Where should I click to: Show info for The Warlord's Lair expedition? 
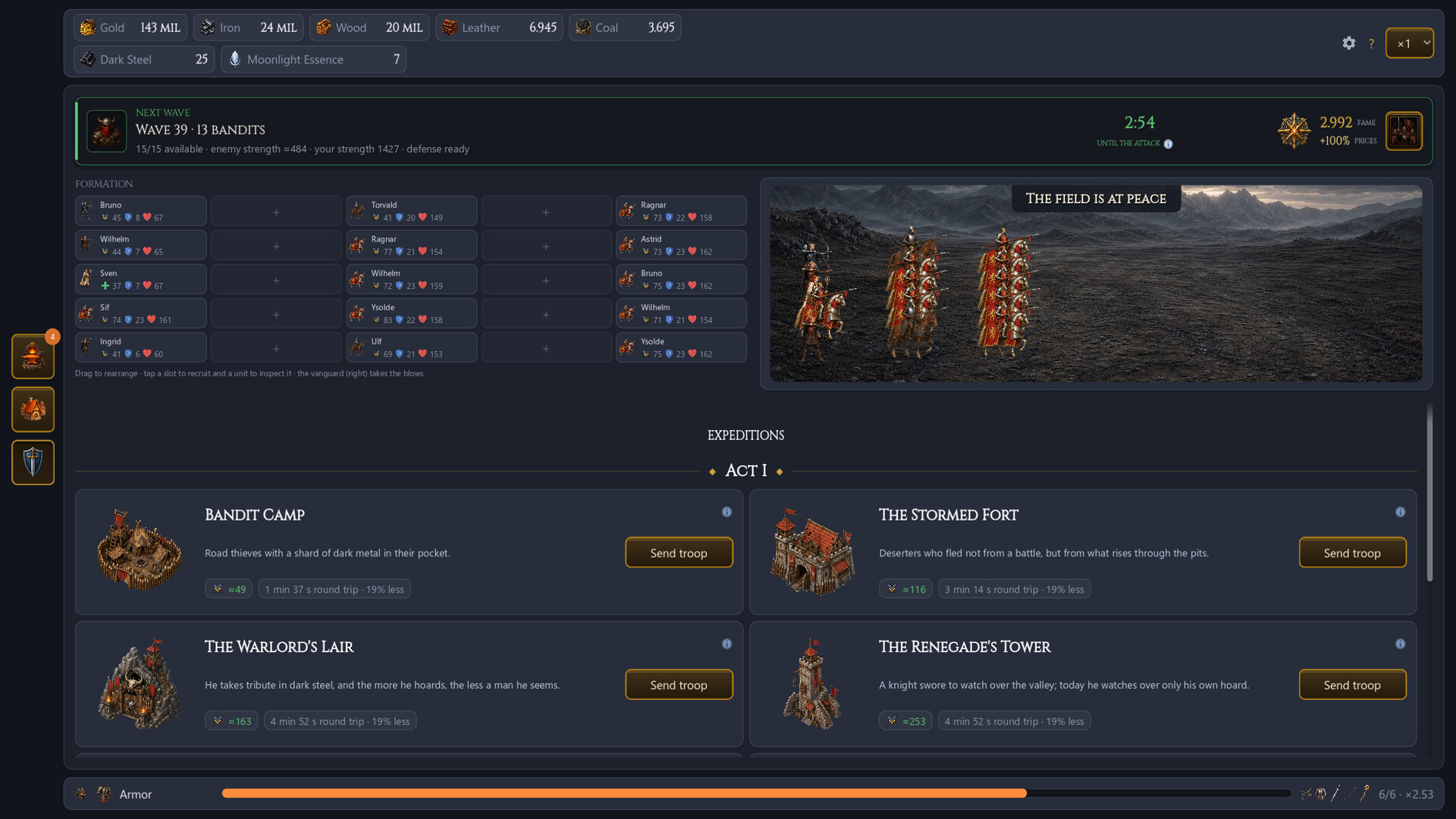726,644
